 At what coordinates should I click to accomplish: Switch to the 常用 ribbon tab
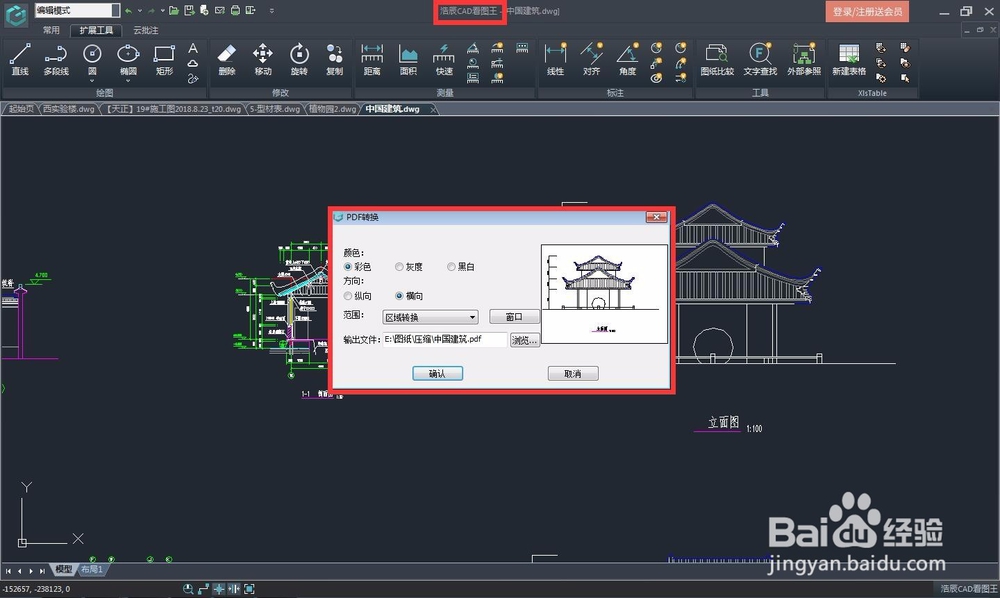tap(51, 30)
